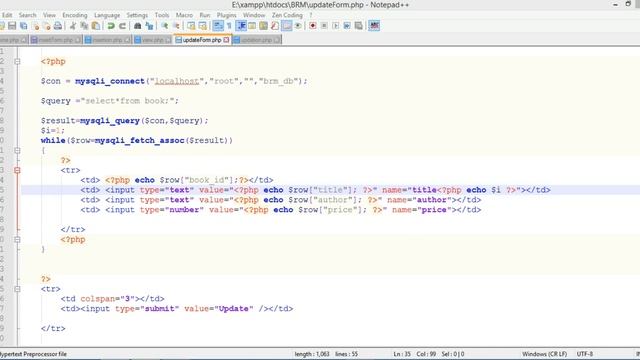Open the ? help menu
The width and height of the screenshot is (640, 360).
click(x=311, y=15)
